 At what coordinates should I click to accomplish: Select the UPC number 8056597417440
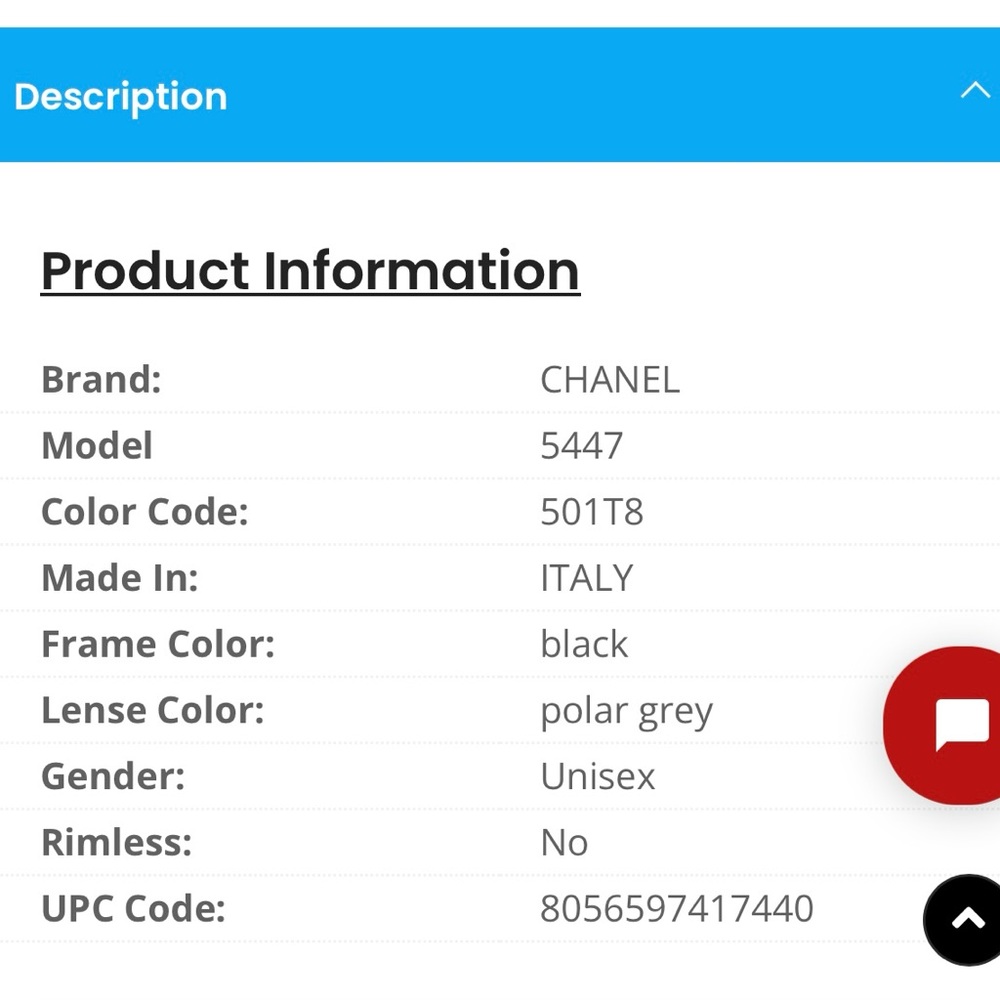(677, 909)
